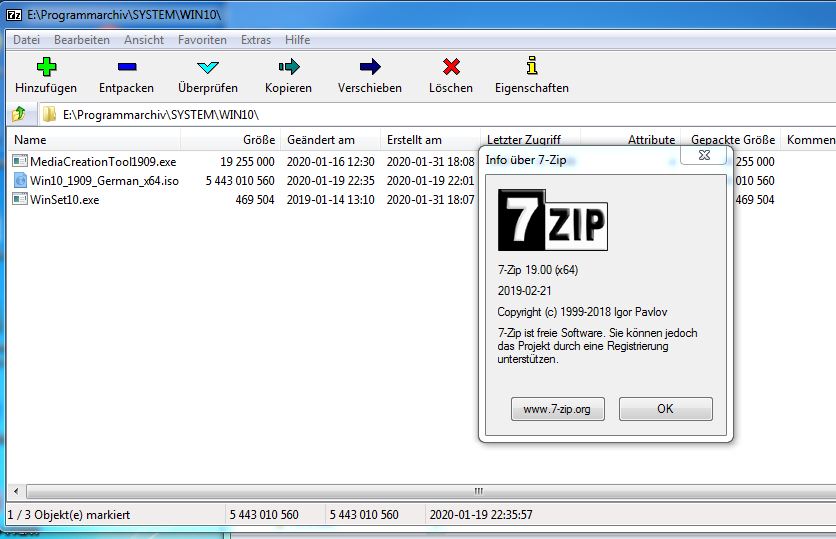The width and height of the screenshot is (836, 539).
Task: Click status text 1 / 3 Objekt(e) markiert
Action: point(69,515)
